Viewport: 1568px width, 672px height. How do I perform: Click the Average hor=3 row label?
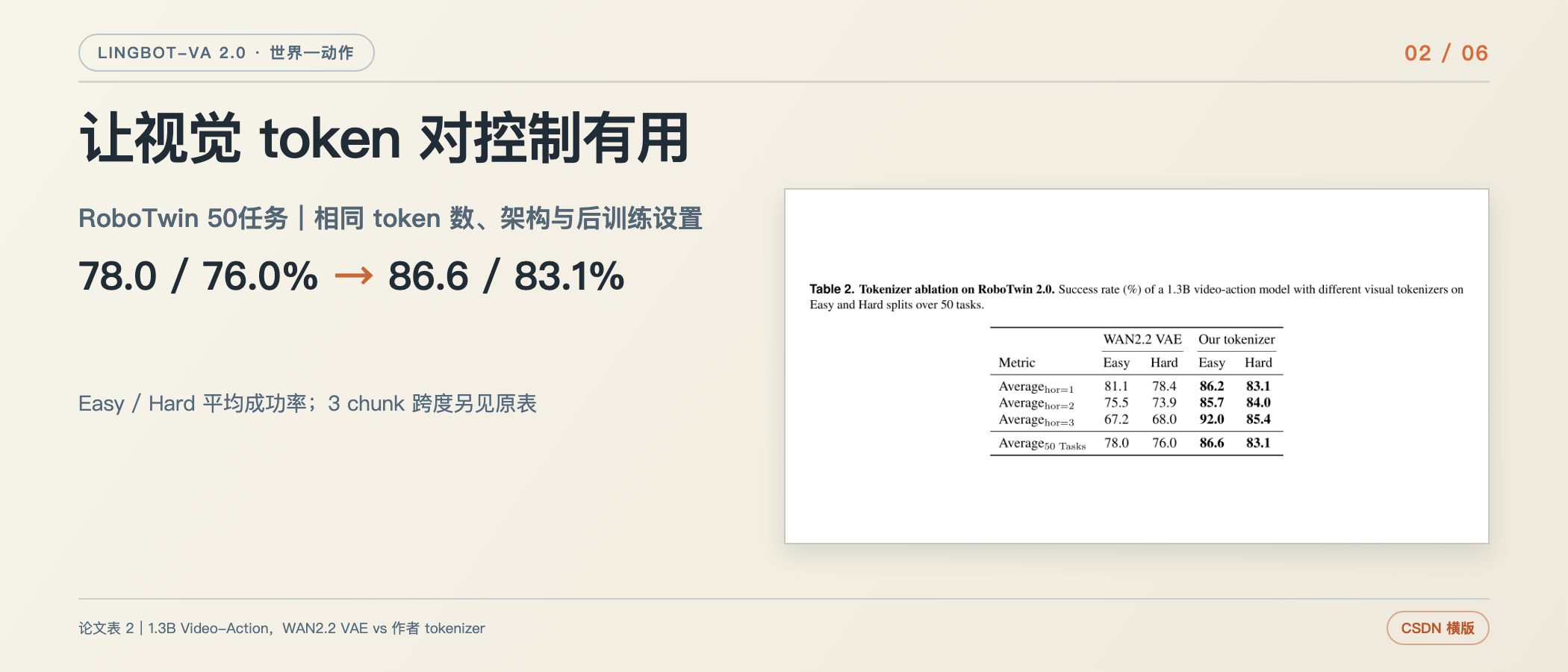(x=1036, y=420)
